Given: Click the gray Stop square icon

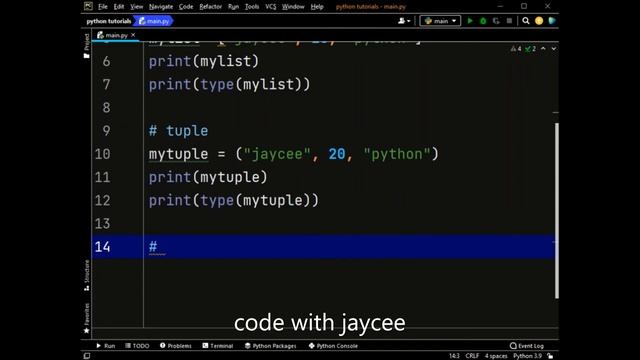Looking at the screenshot, I should coord(509,21).
